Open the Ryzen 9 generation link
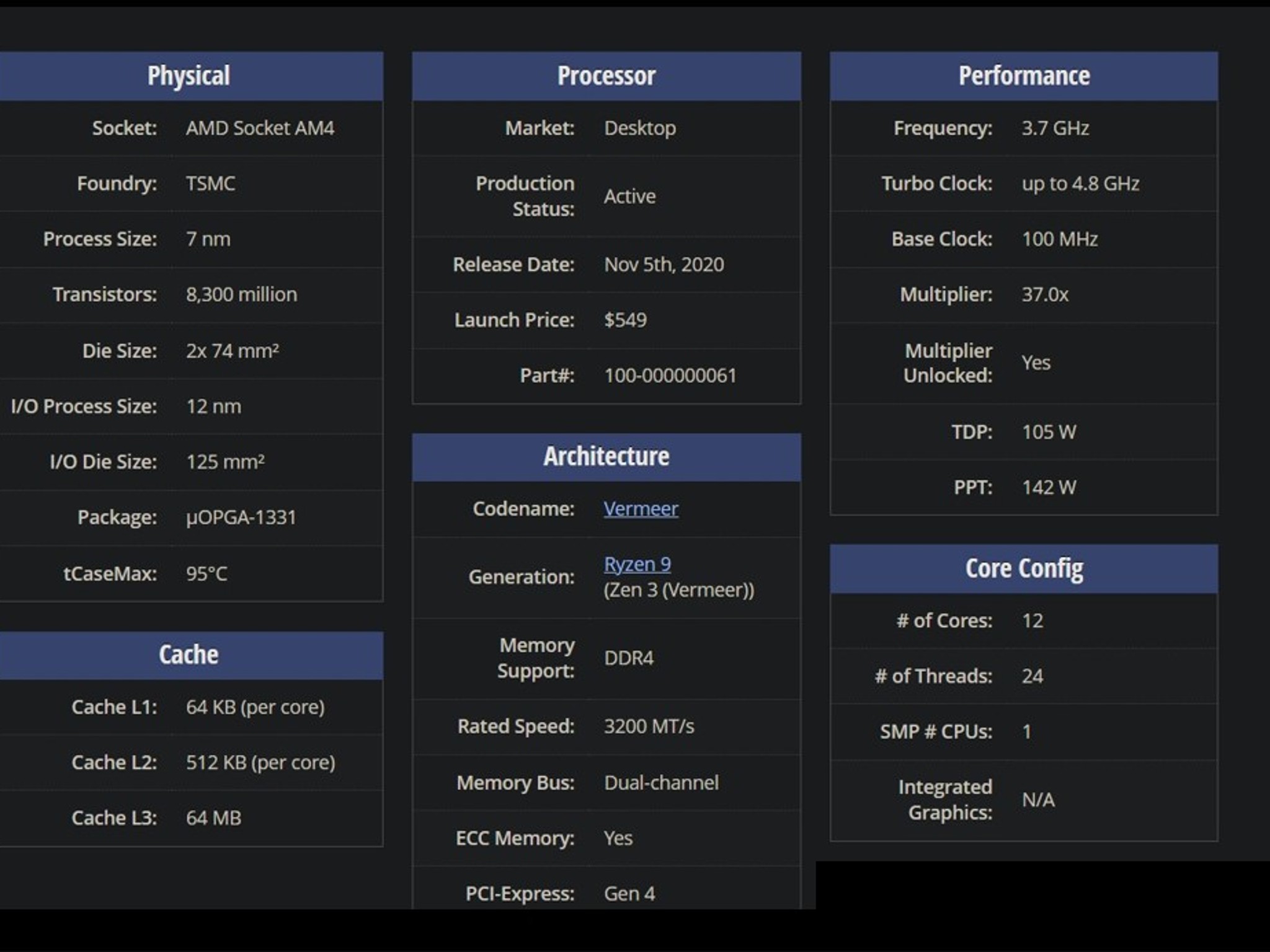The height and width of the screenshot is (952, 1270). [x=636, y=563]
